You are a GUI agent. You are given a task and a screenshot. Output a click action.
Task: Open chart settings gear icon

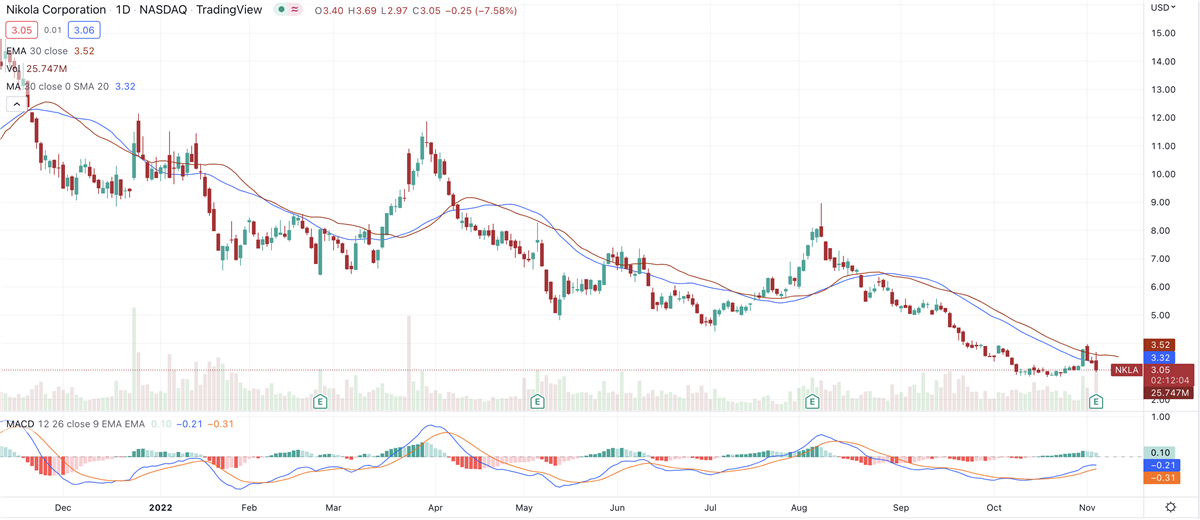pyautogui.click(x=1169, y=508)
